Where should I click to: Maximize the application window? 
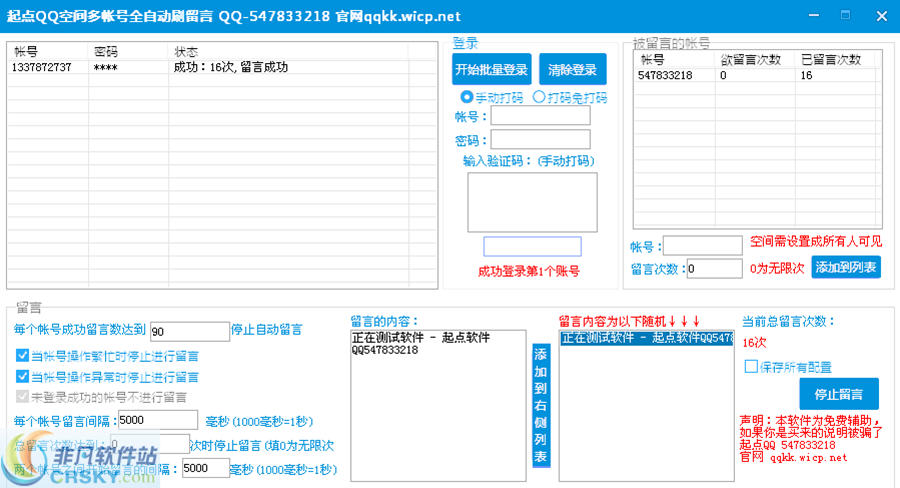(x=845, y=16)
